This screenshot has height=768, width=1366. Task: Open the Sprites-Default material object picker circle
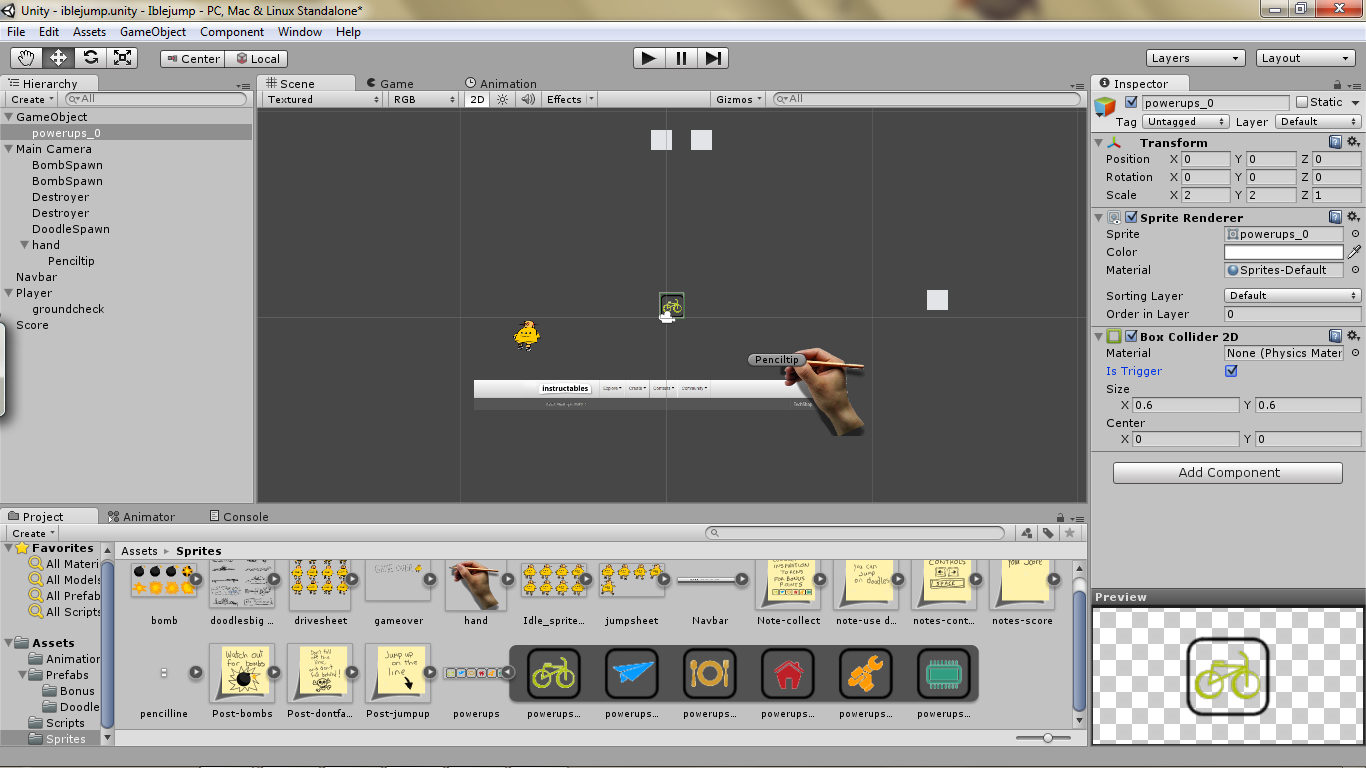tap(1355, 270)
